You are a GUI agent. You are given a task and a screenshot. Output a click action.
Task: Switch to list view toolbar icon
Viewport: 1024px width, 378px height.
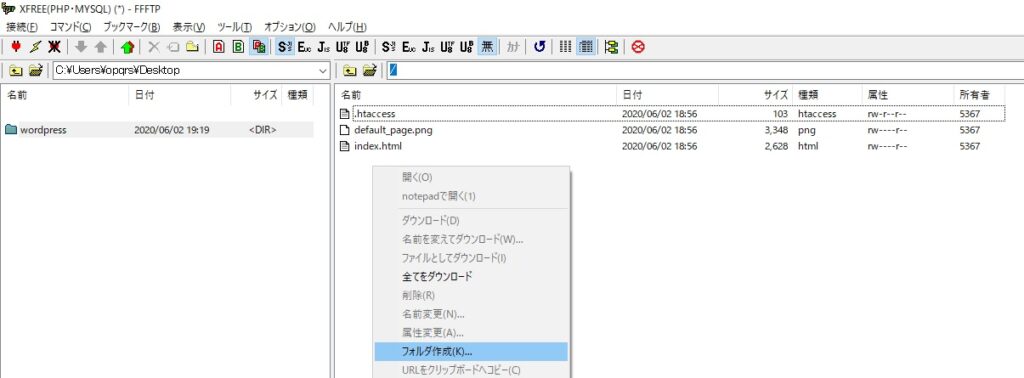click(566, 47)
